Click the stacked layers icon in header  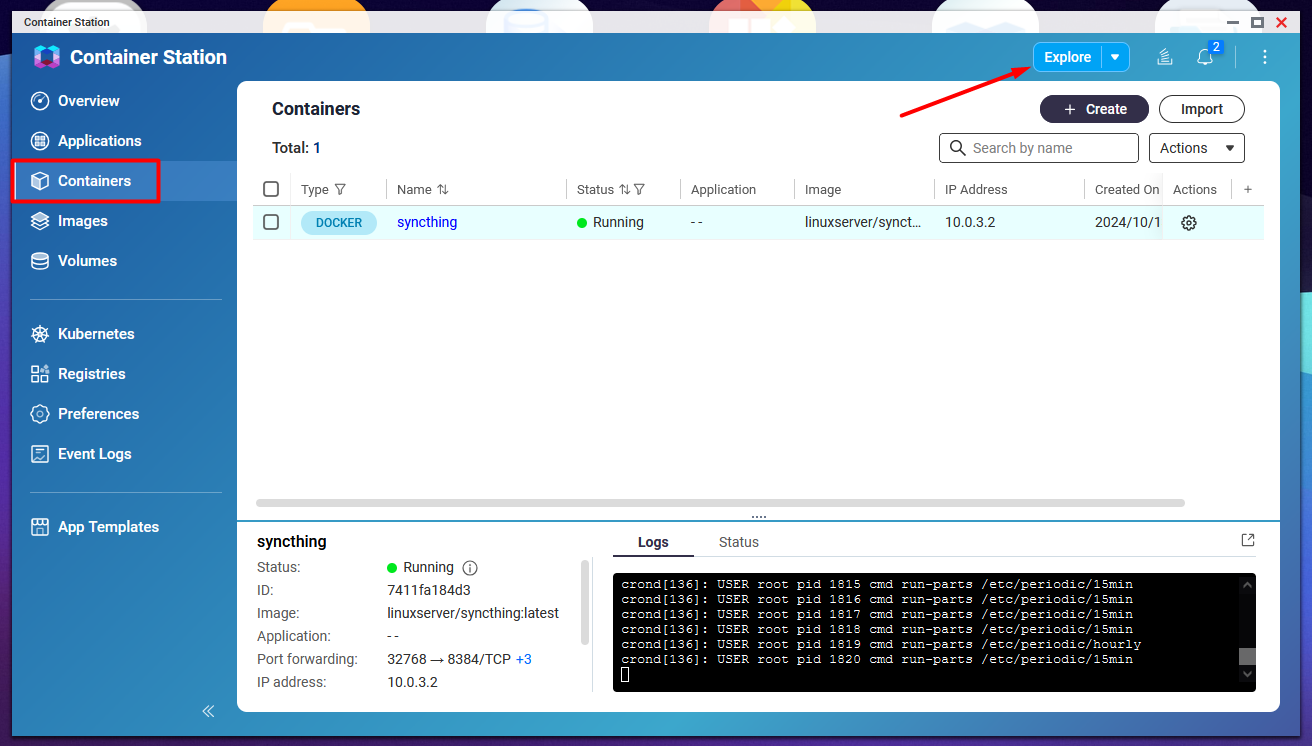[1165, 58]
